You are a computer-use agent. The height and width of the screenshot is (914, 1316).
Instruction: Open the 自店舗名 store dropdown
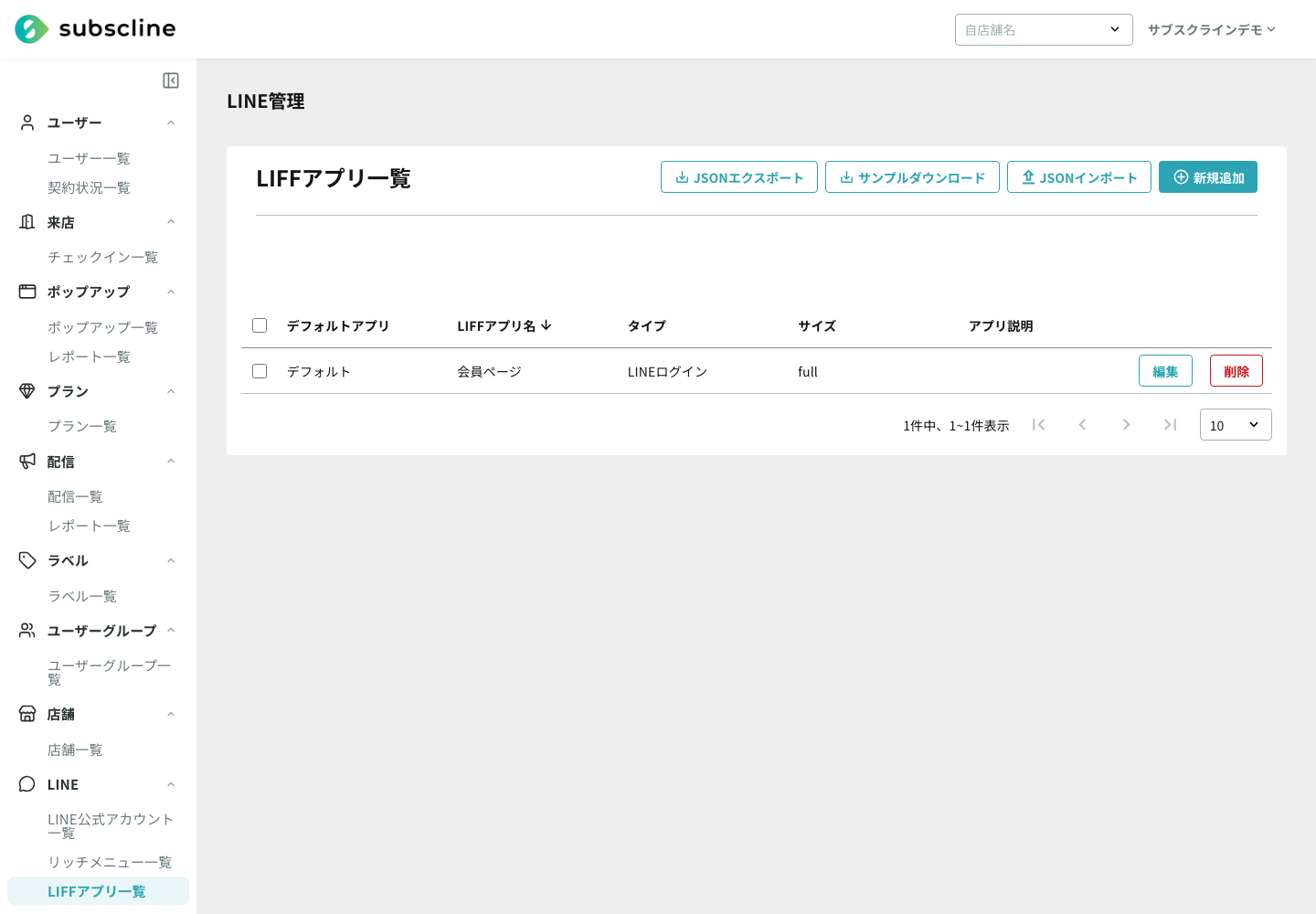tap(1044, 29)
